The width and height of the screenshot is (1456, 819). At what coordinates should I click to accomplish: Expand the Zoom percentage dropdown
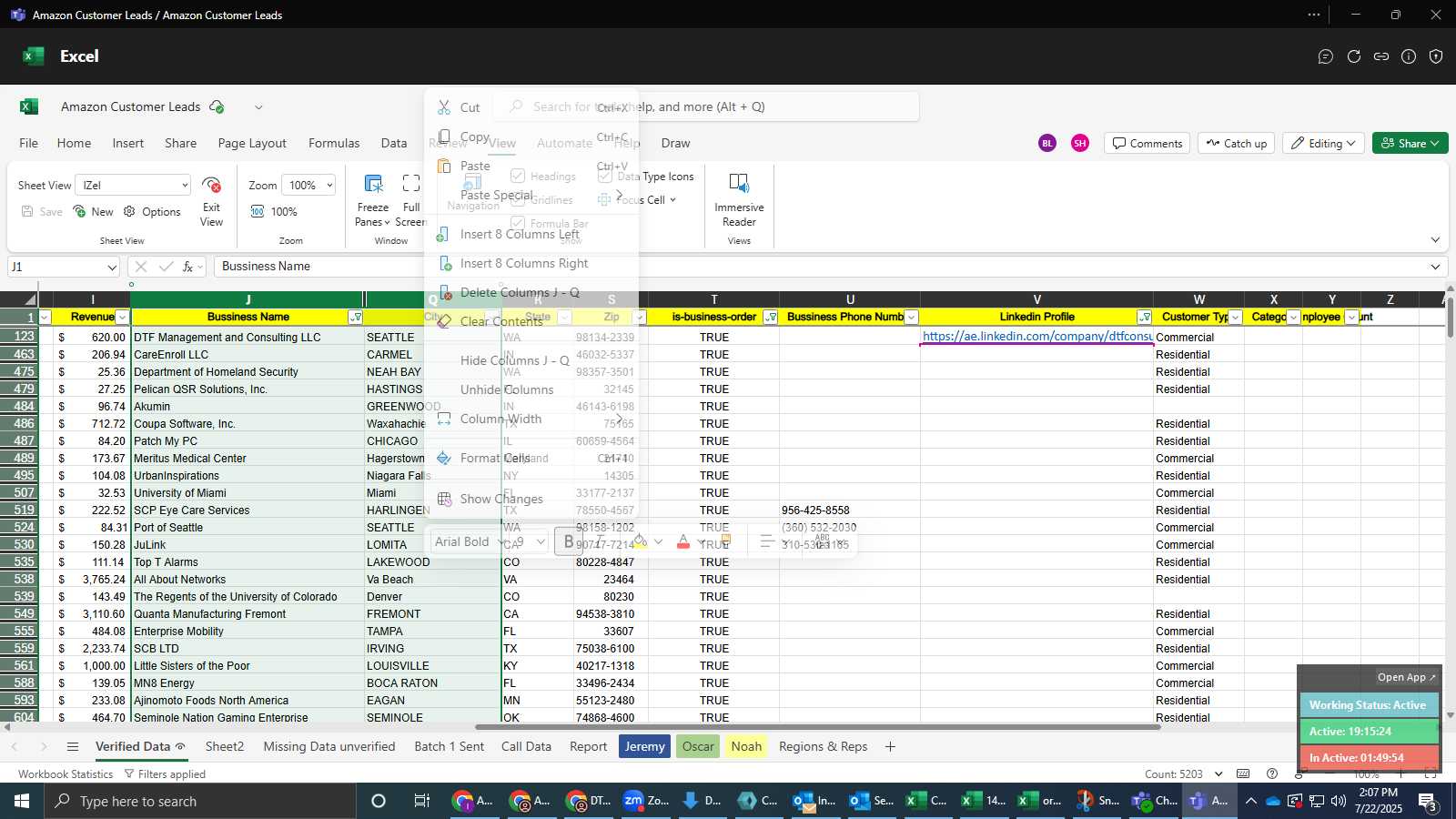329,186
